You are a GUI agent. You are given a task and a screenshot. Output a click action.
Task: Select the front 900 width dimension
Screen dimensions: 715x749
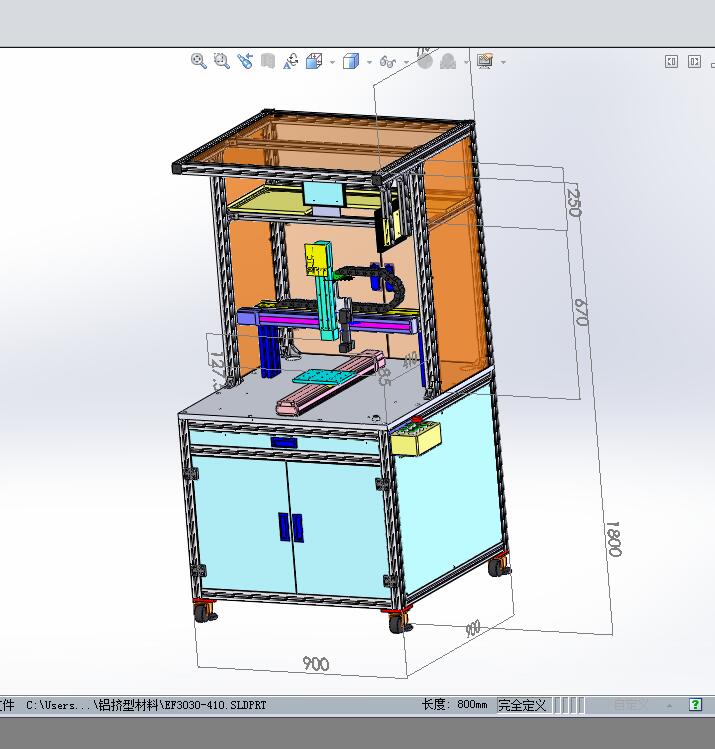tap(316, 663)
